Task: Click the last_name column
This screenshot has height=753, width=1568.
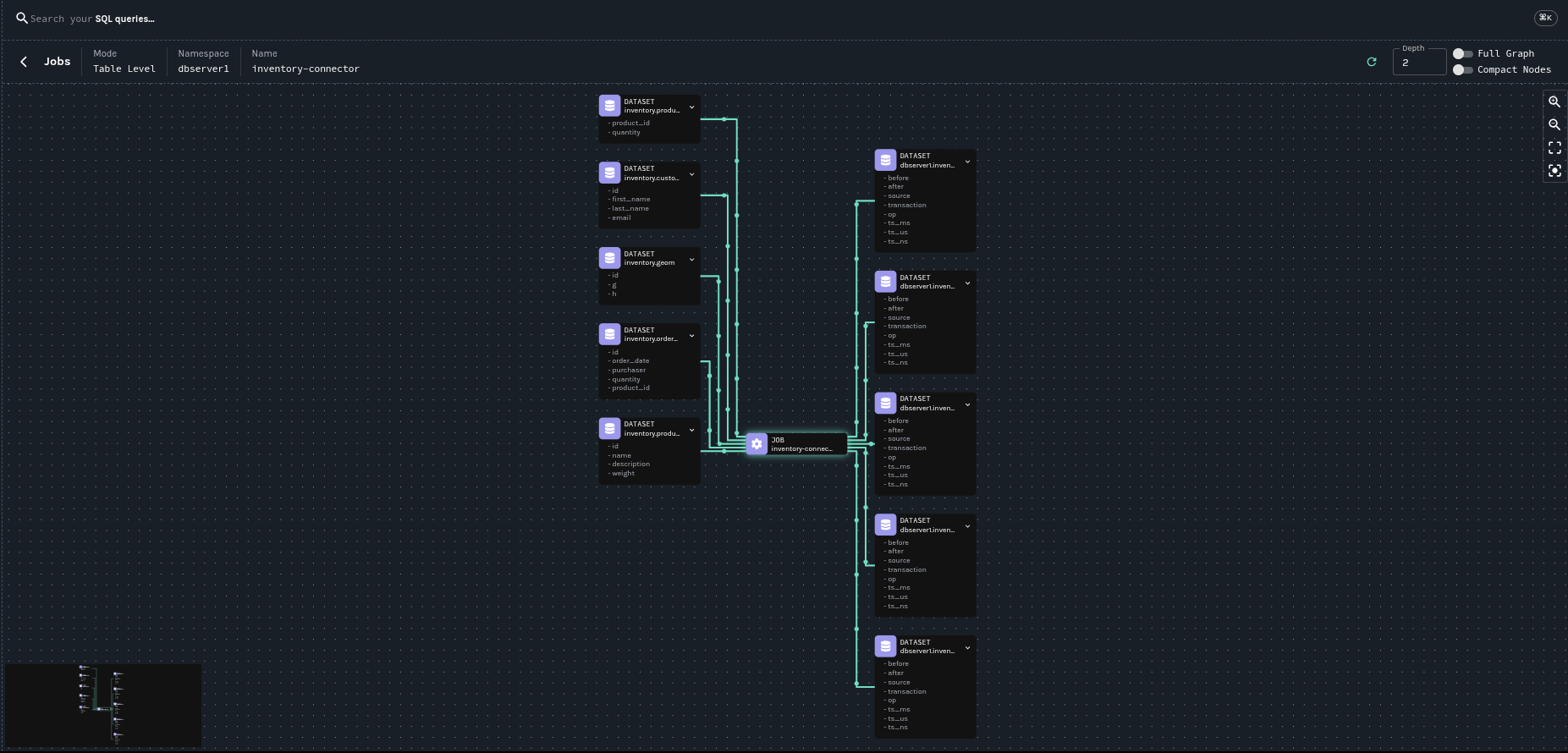Action: 630,209
